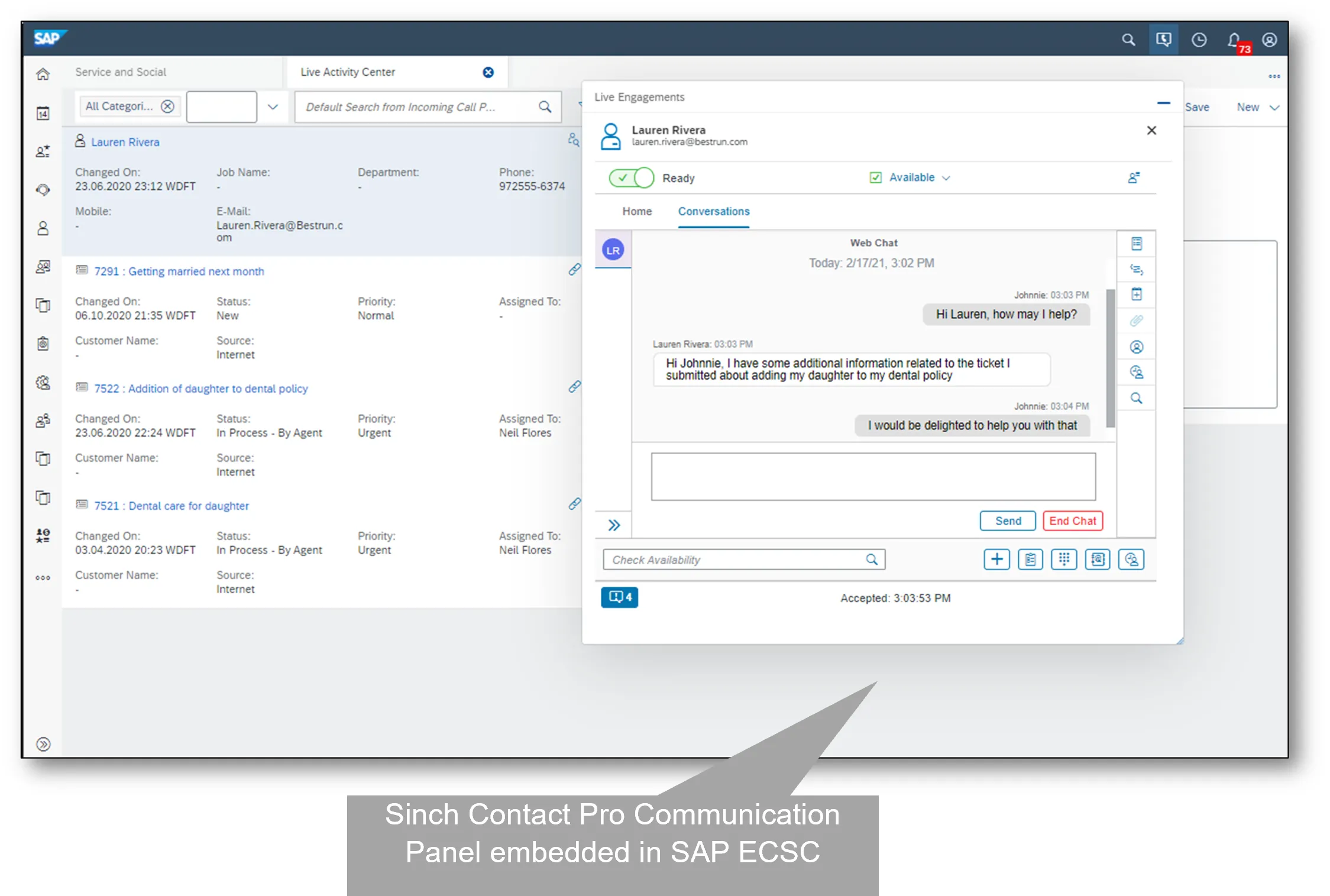Expand sidebar with bottom-left arrow icon
The width and height of the screenshot is (1330, 896).
pyautogui.click(x=43, y=744)
